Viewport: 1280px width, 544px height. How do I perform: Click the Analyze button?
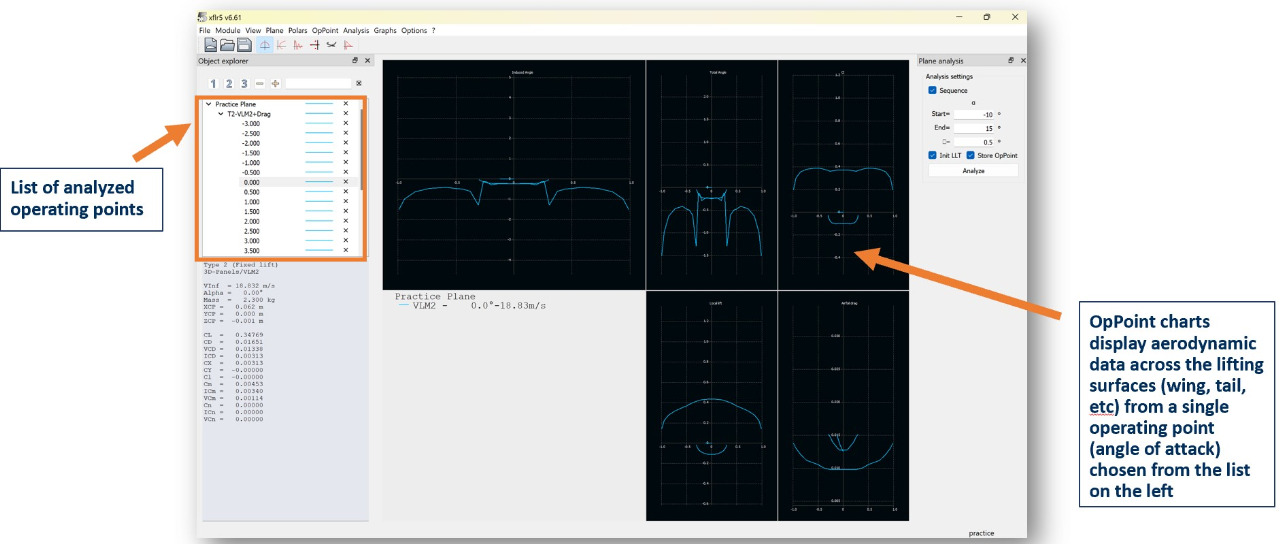click(x=973, y=171)
